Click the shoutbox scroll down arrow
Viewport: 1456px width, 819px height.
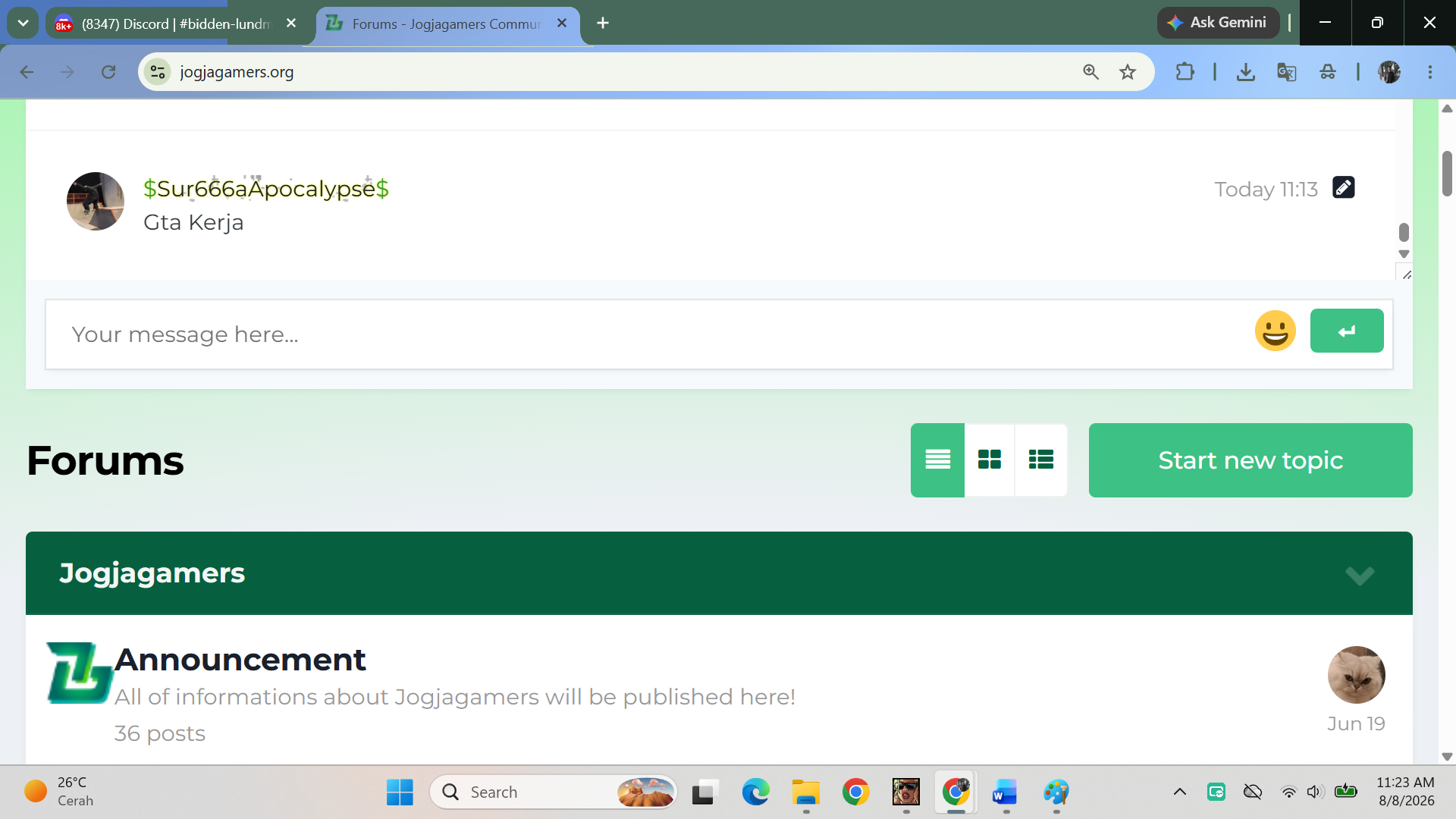(x=1404, y=254)
